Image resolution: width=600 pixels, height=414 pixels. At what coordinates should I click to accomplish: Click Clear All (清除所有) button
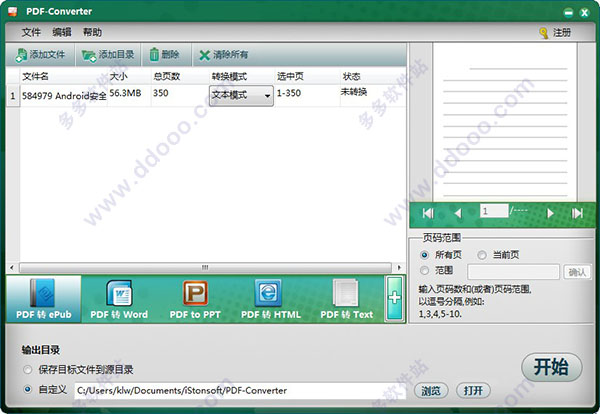223,55
